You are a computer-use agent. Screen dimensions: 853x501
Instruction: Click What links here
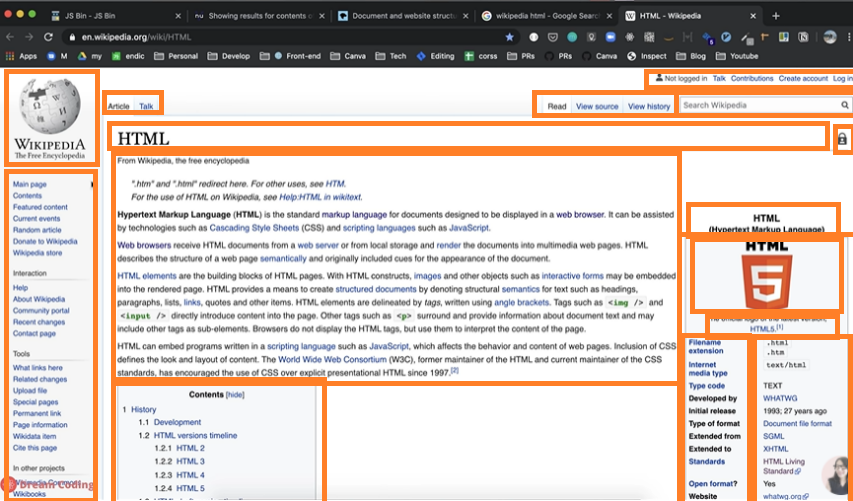click(38, 368)
